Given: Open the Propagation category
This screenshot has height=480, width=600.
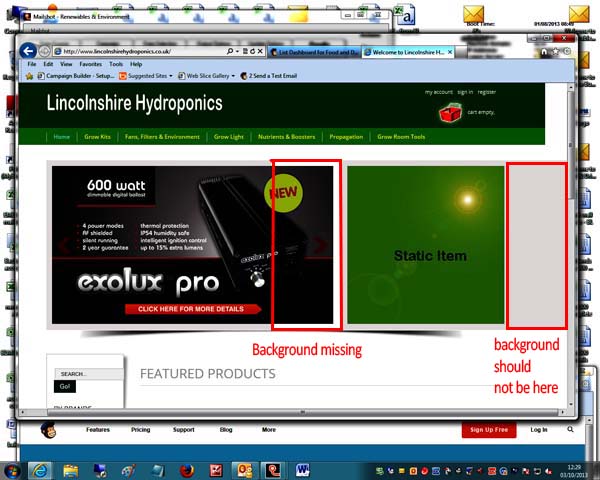Looking at the screenshot, I should (346, 137).
